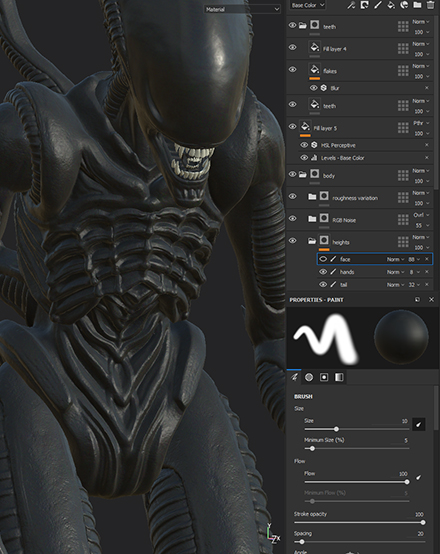Viewport: 440px width, 554px height.
Task: Hide the roughness variation folder
Action: tap(292, 196)
